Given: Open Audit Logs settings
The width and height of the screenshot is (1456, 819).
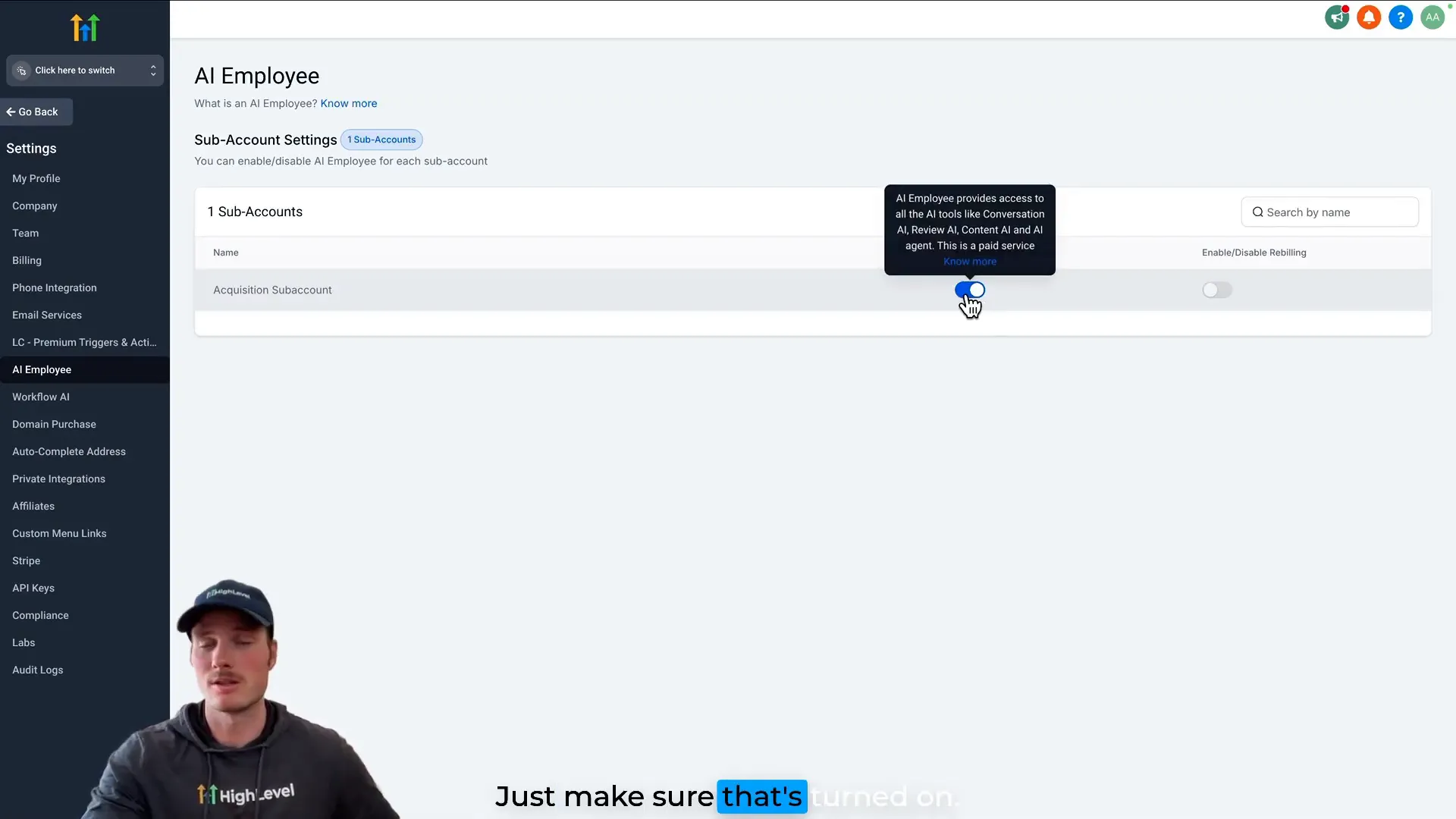Looking at the screenshot, I should pos(37,670).
